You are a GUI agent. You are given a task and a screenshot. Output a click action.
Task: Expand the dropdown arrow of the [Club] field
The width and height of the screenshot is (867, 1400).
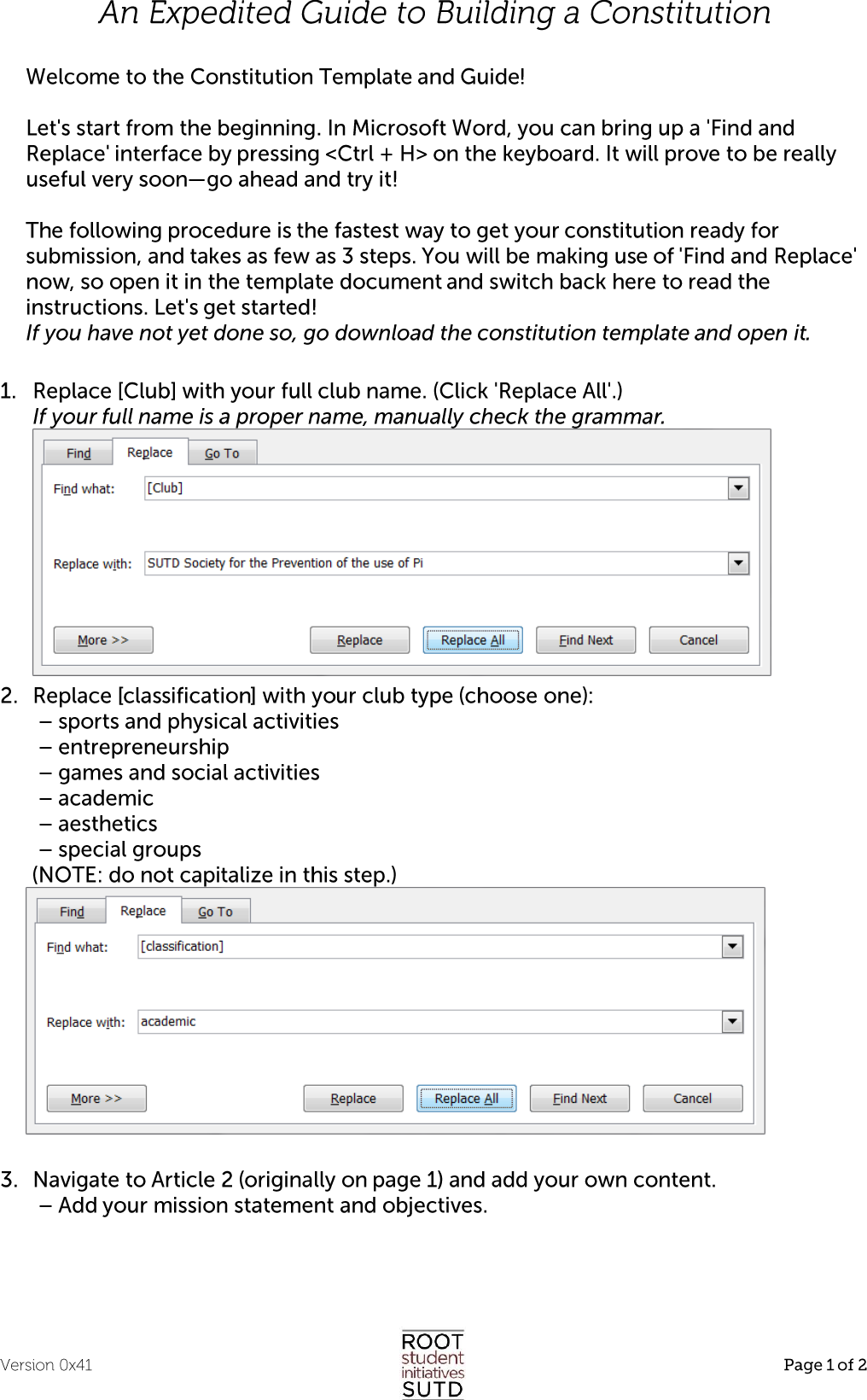(738, 488)
